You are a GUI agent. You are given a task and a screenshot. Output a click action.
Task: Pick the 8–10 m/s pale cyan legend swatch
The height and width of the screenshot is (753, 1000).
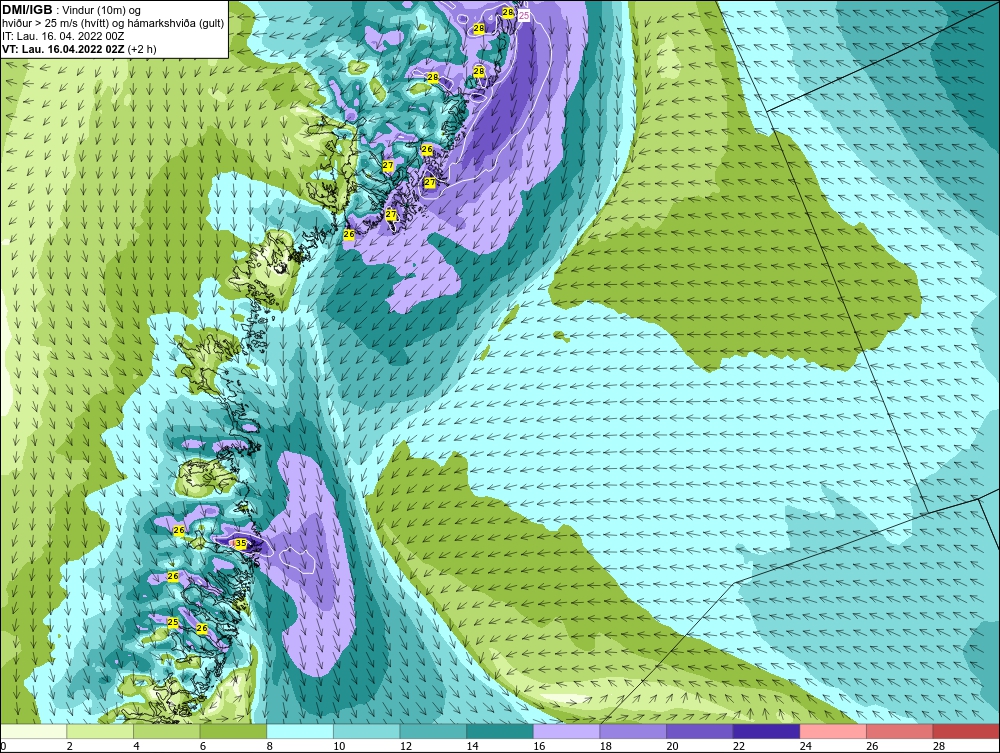point(300,731)
